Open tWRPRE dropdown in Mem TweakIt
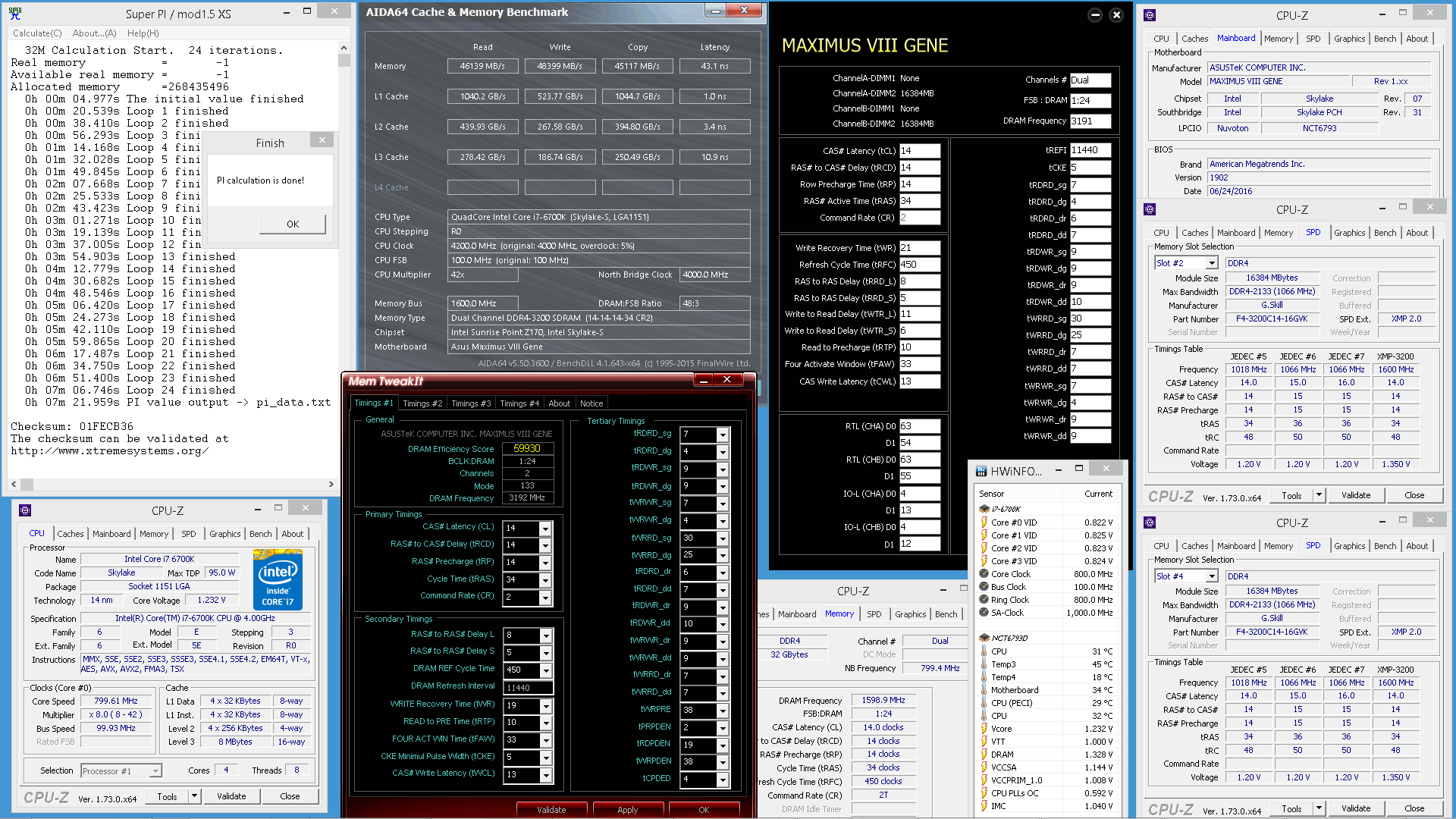 pos(723,711)
